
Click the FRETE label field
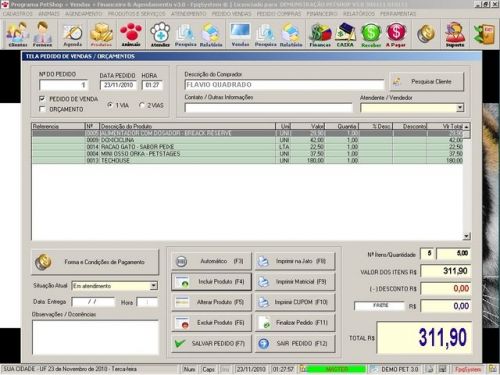tap(379, 305)
